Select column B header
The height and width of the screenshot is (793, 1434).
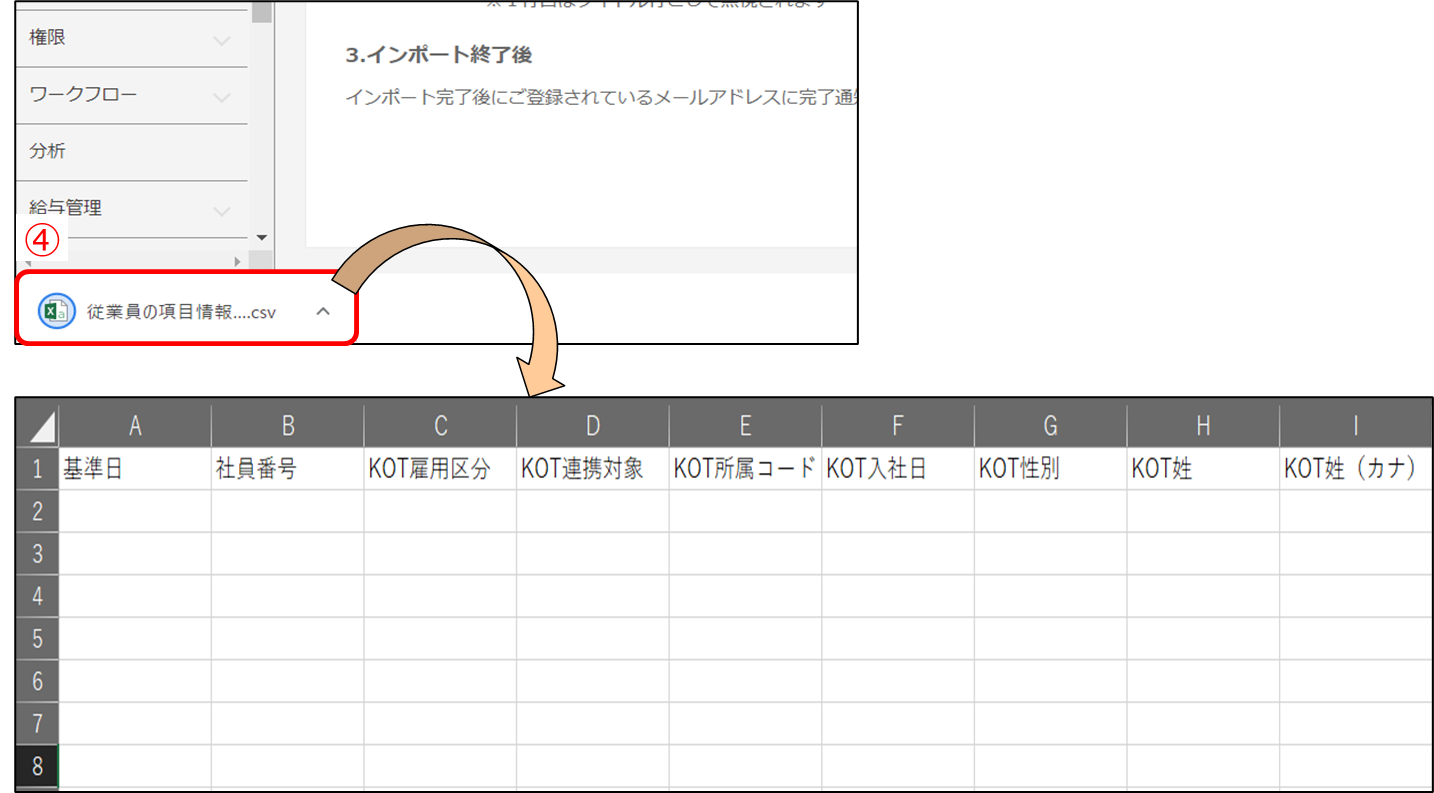[x=288, y=426]
